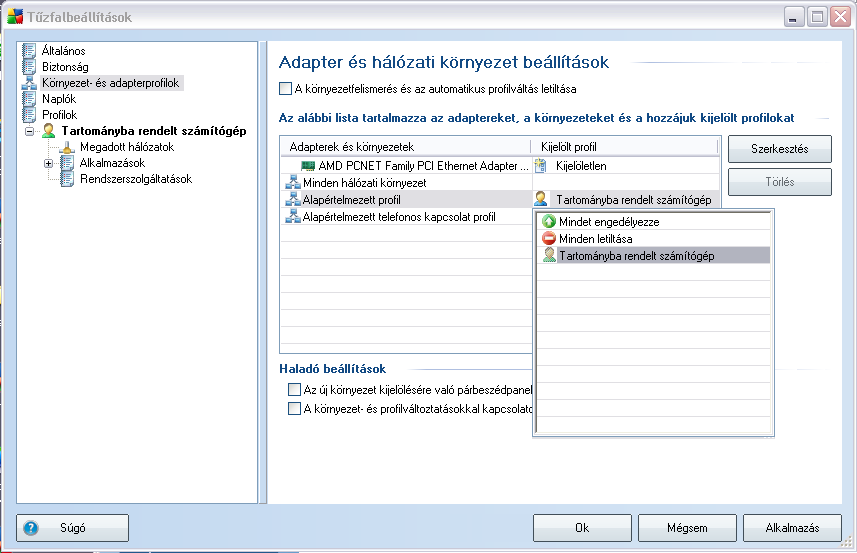Choose Tartományba rendelt számítógép from dropdown list
This screenshot has width=857, height=553.
coord(654,255)
